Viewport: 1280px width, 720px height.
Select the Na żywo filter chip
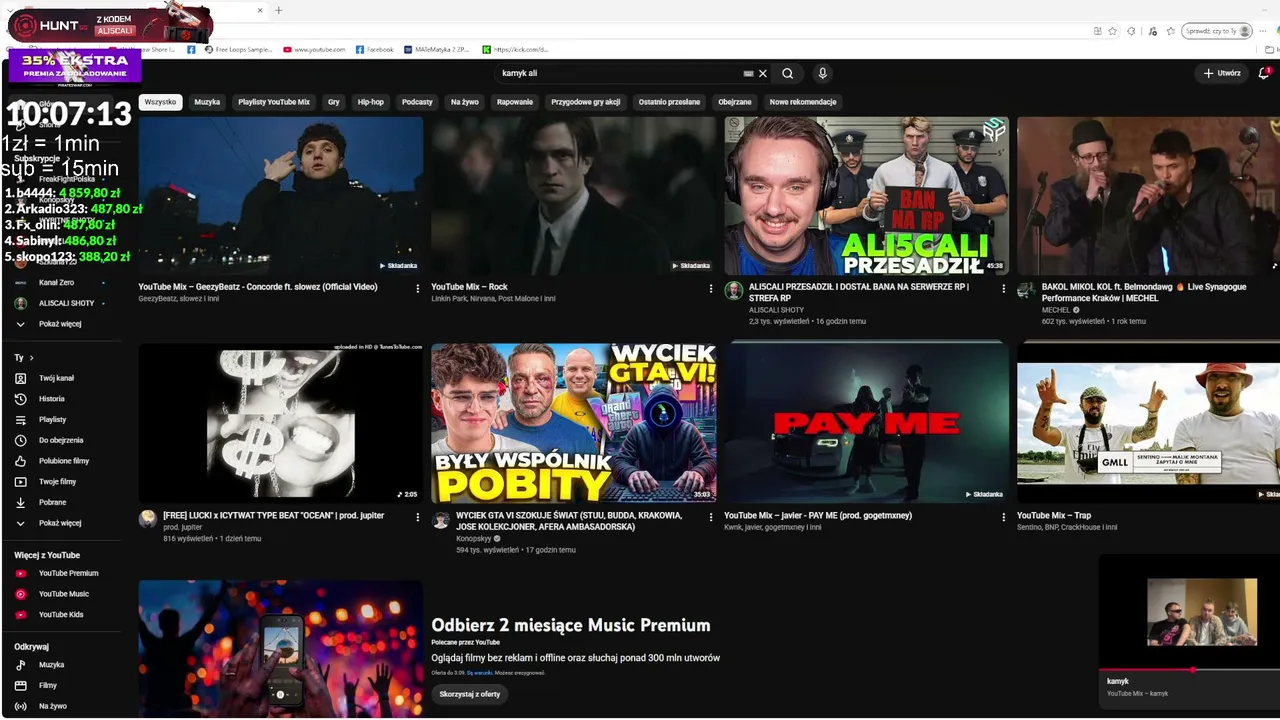pyautogui.click(x=465, y=102)
